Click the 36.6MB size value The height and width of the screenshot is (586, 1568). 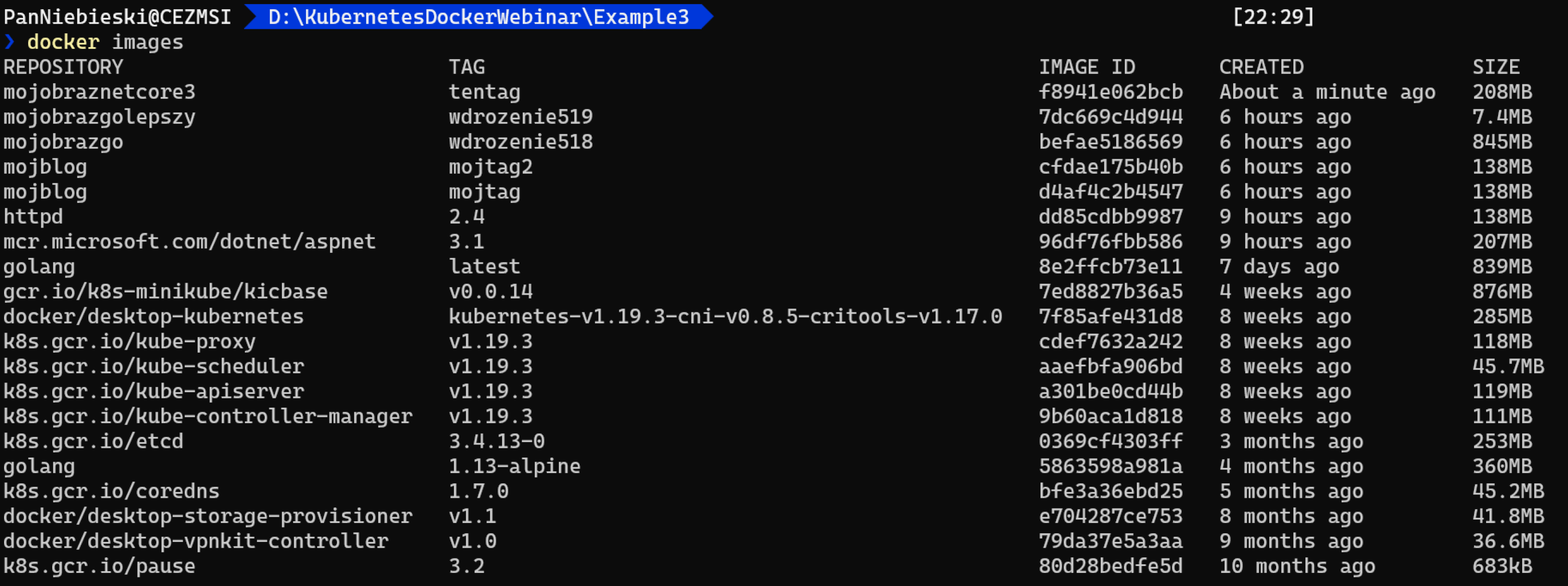point(1508,540)
